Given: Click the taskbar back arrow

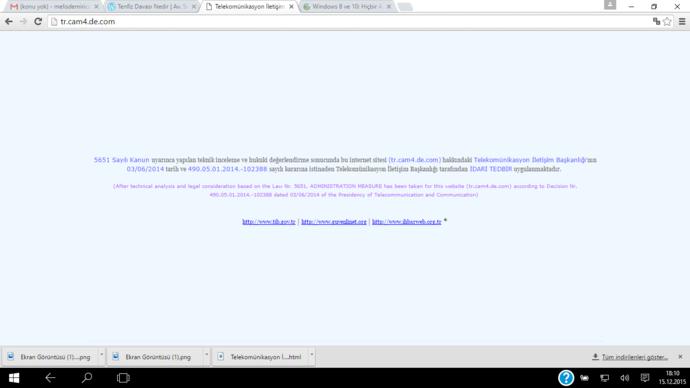Looking at the screenshot, I should 50,378.
